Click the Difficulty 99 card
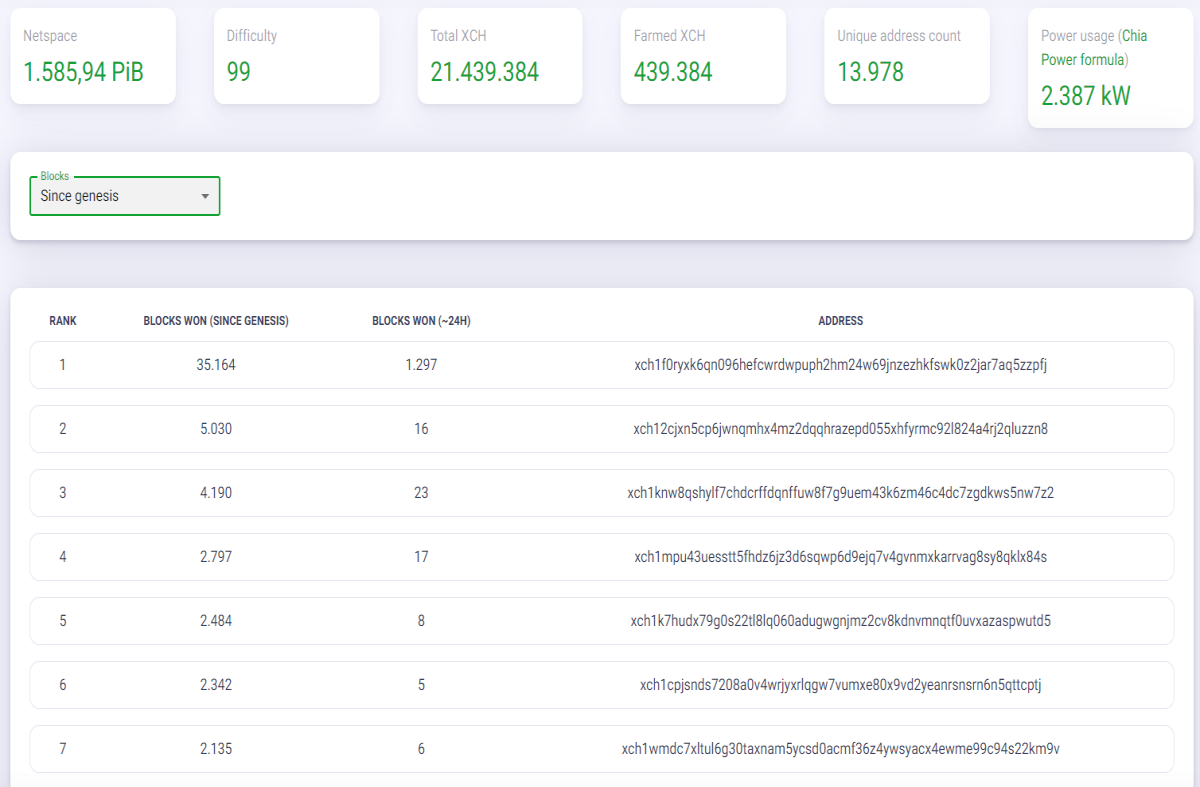Image resolution: width=1200 pixels, height=787 pixels. 297,56
